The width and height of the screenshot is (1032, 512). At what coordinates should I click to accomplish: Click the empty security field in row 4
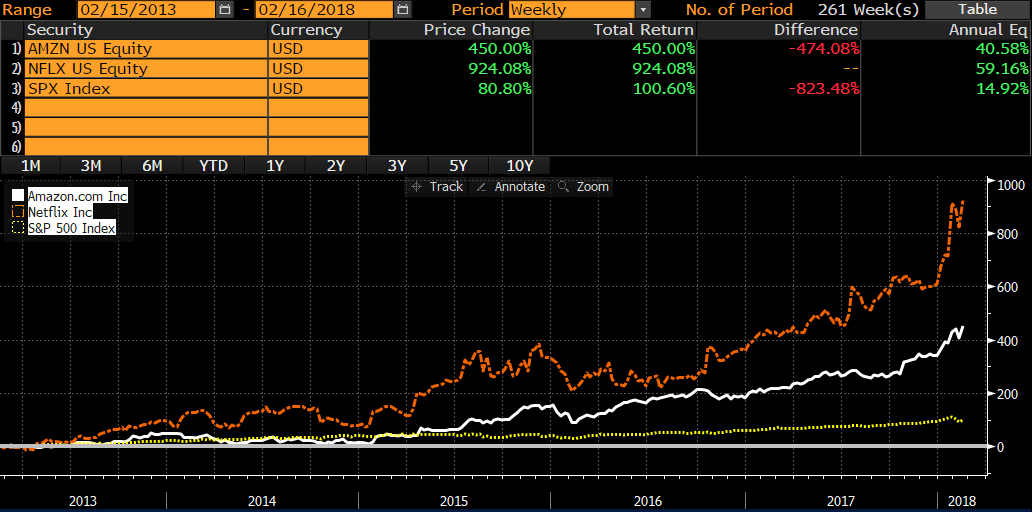[145, 108]
